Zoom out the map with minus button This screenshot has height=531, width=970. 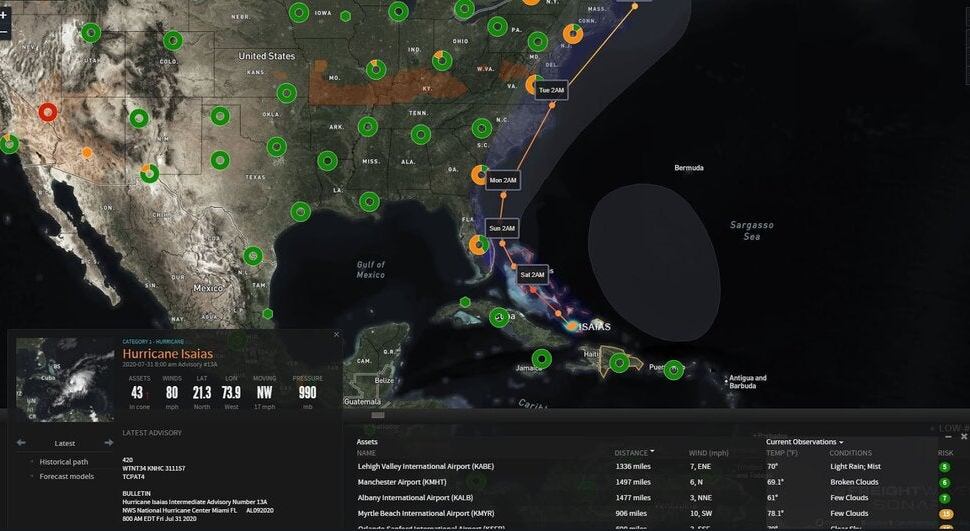click(4, 31)
